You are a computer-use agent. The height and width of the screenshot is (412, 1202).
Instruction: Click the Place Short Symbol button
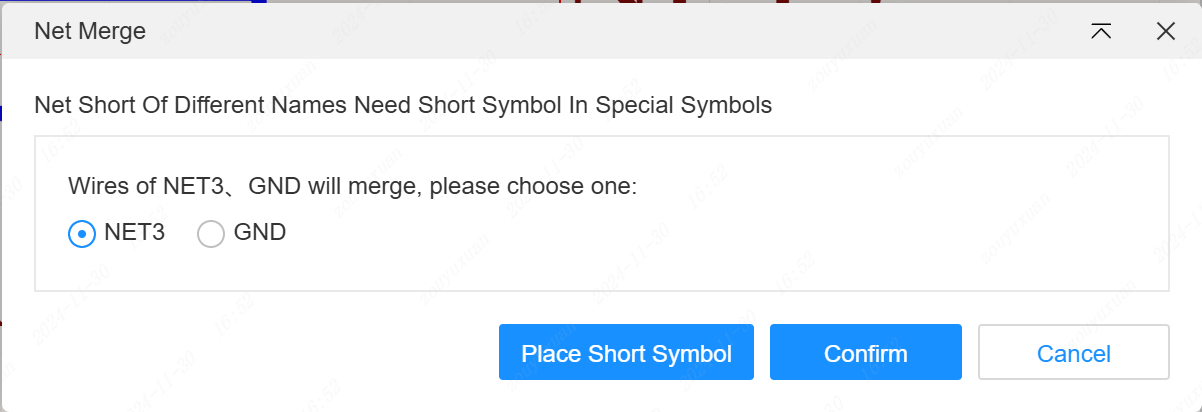pyautogui.click(x=626, y=353)
